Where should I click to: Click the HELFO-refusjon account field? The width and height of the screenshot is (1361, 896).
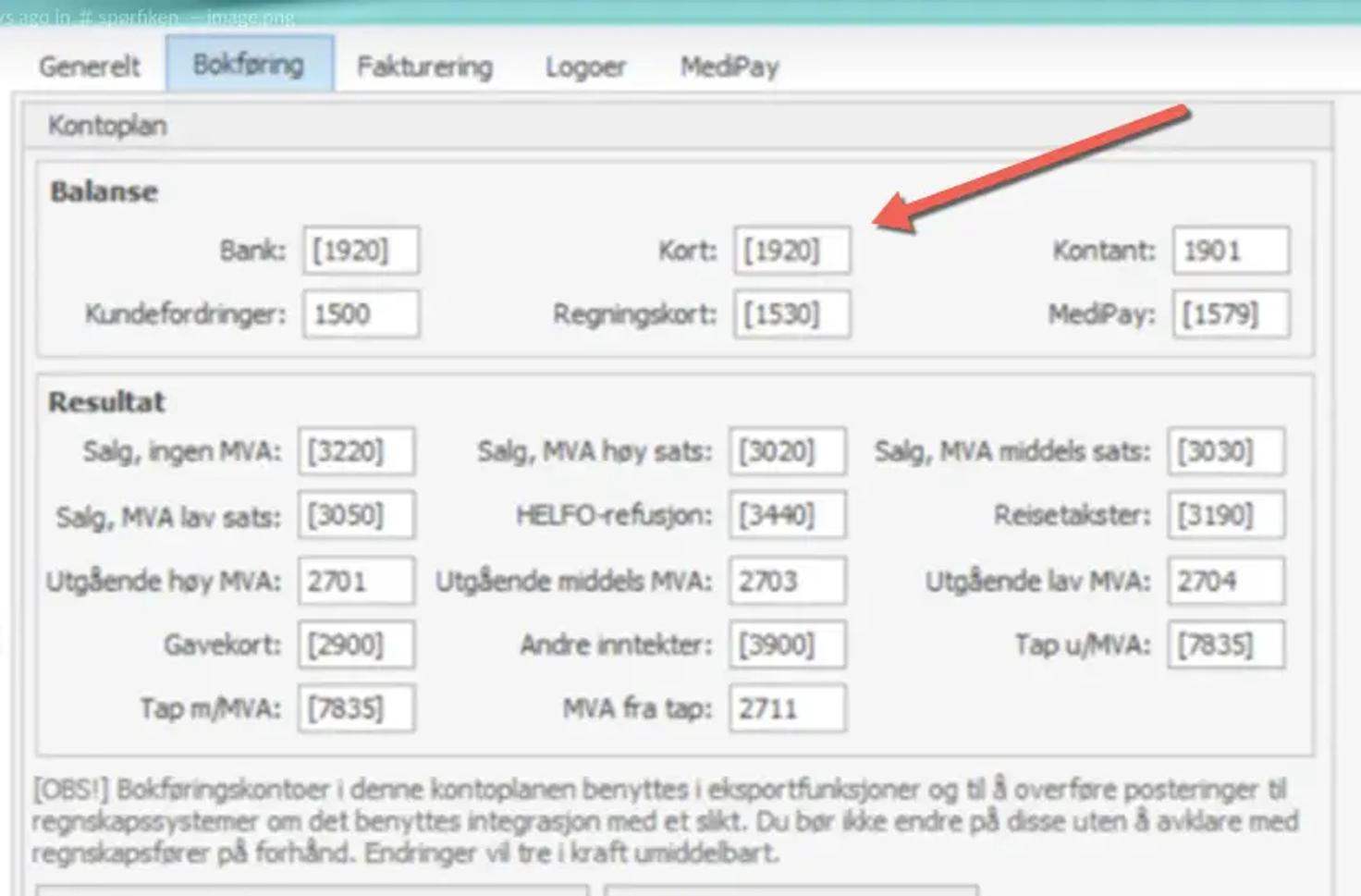point(787,515)
